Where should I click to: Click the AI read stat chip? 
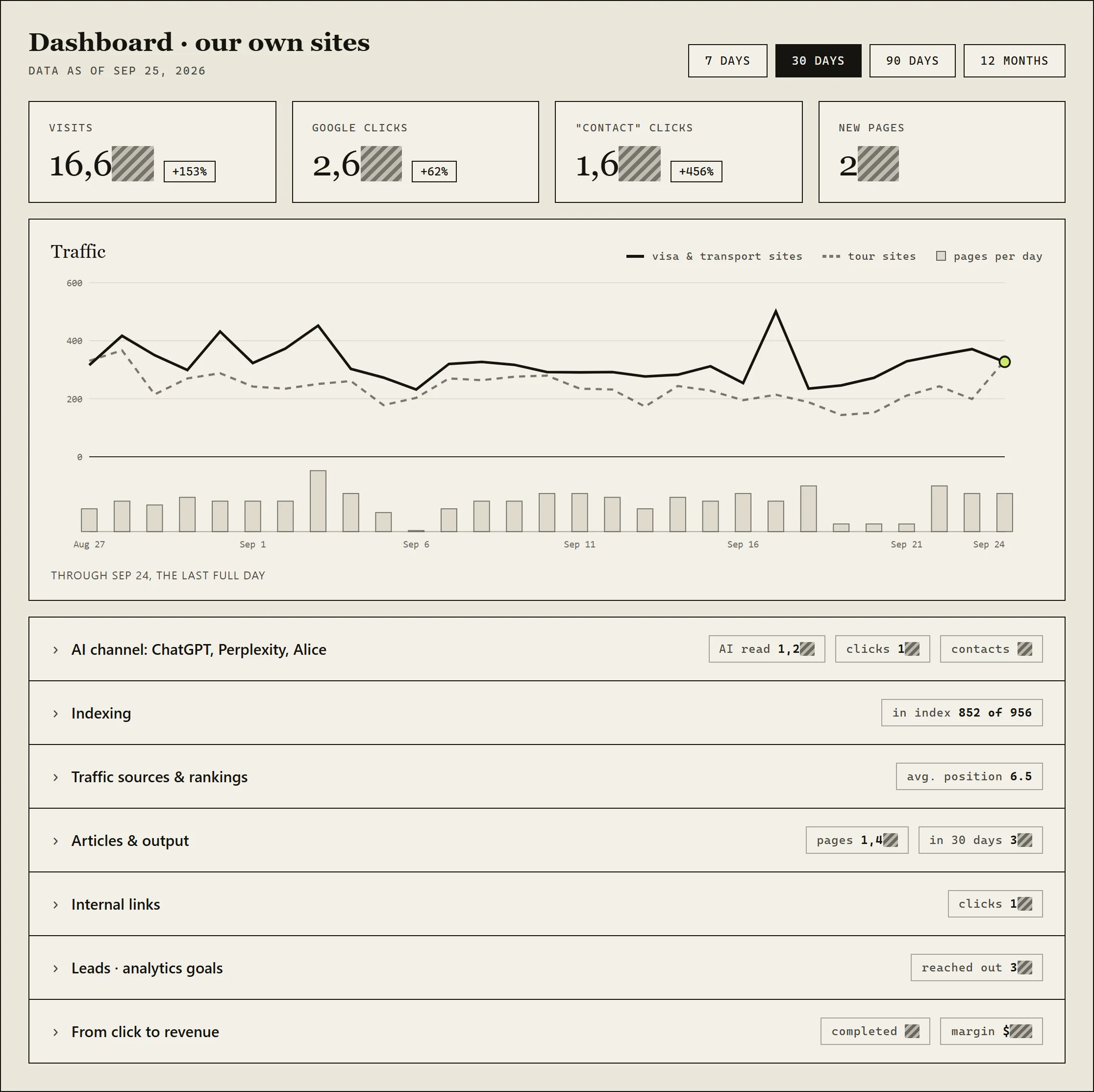coord(767,649)
